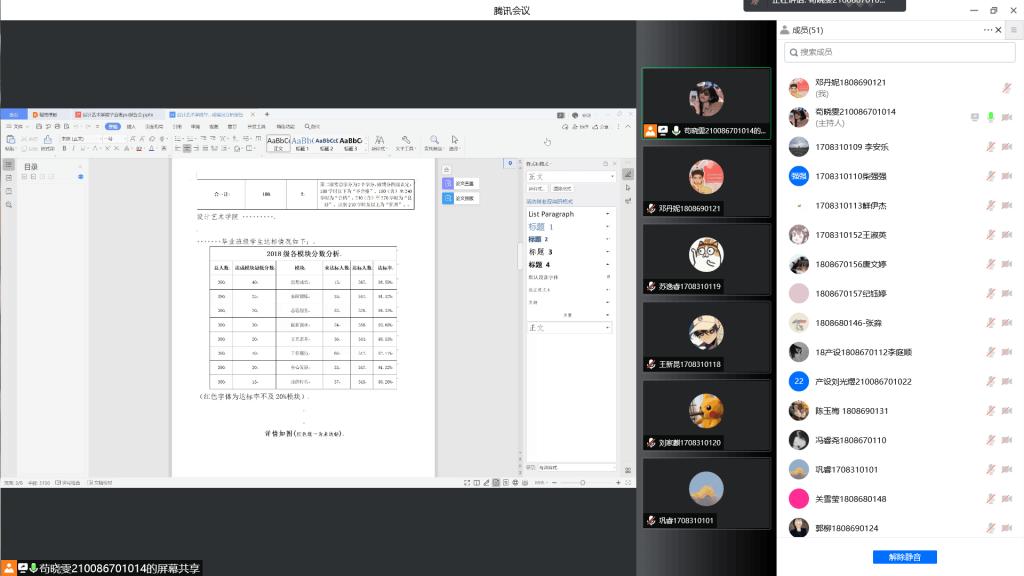This screenshot has height=576, width=1024.
Task: Open the 目录 outline pane icon
Action: pyautogui.click(x=9, y=165)
